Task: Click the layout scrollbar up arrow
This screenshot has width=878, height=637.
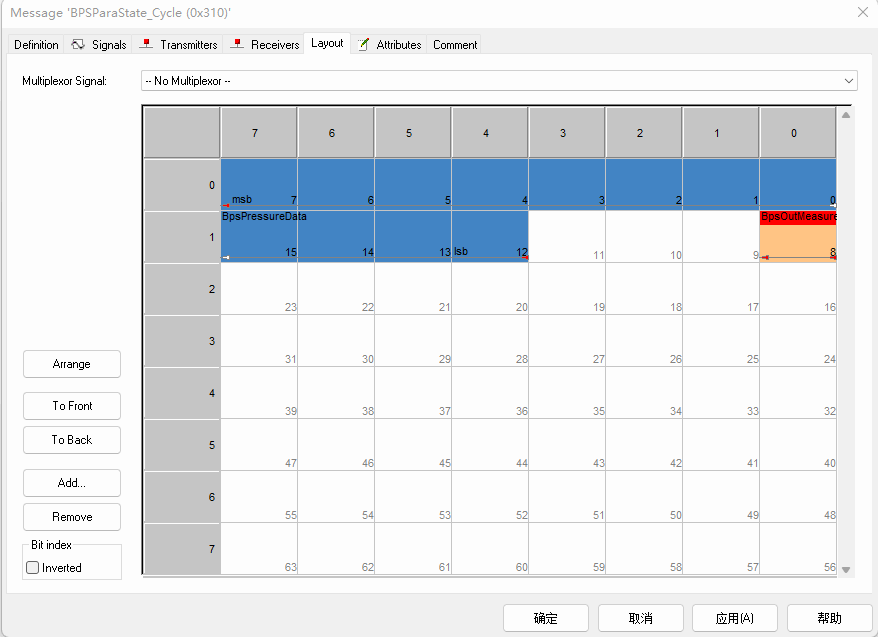Action: click(x=846, y=115)
